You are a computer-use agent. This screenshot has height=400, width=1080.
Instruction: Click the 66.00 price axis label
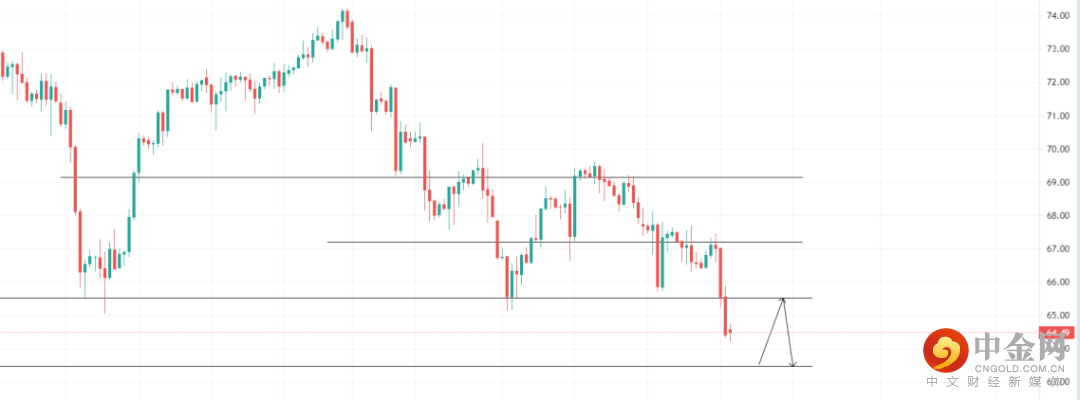click(x=1059, y=282)
